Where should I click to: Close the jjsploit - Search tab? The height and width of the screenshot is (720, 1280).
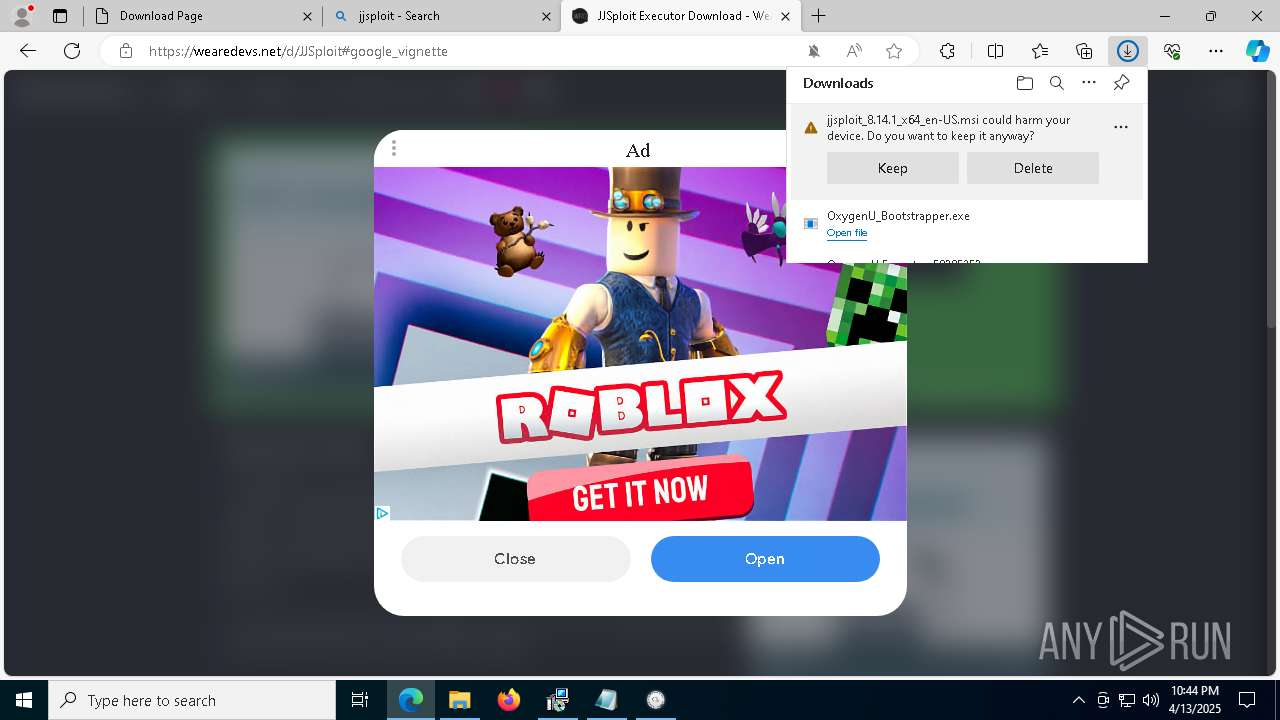(546, 16)
